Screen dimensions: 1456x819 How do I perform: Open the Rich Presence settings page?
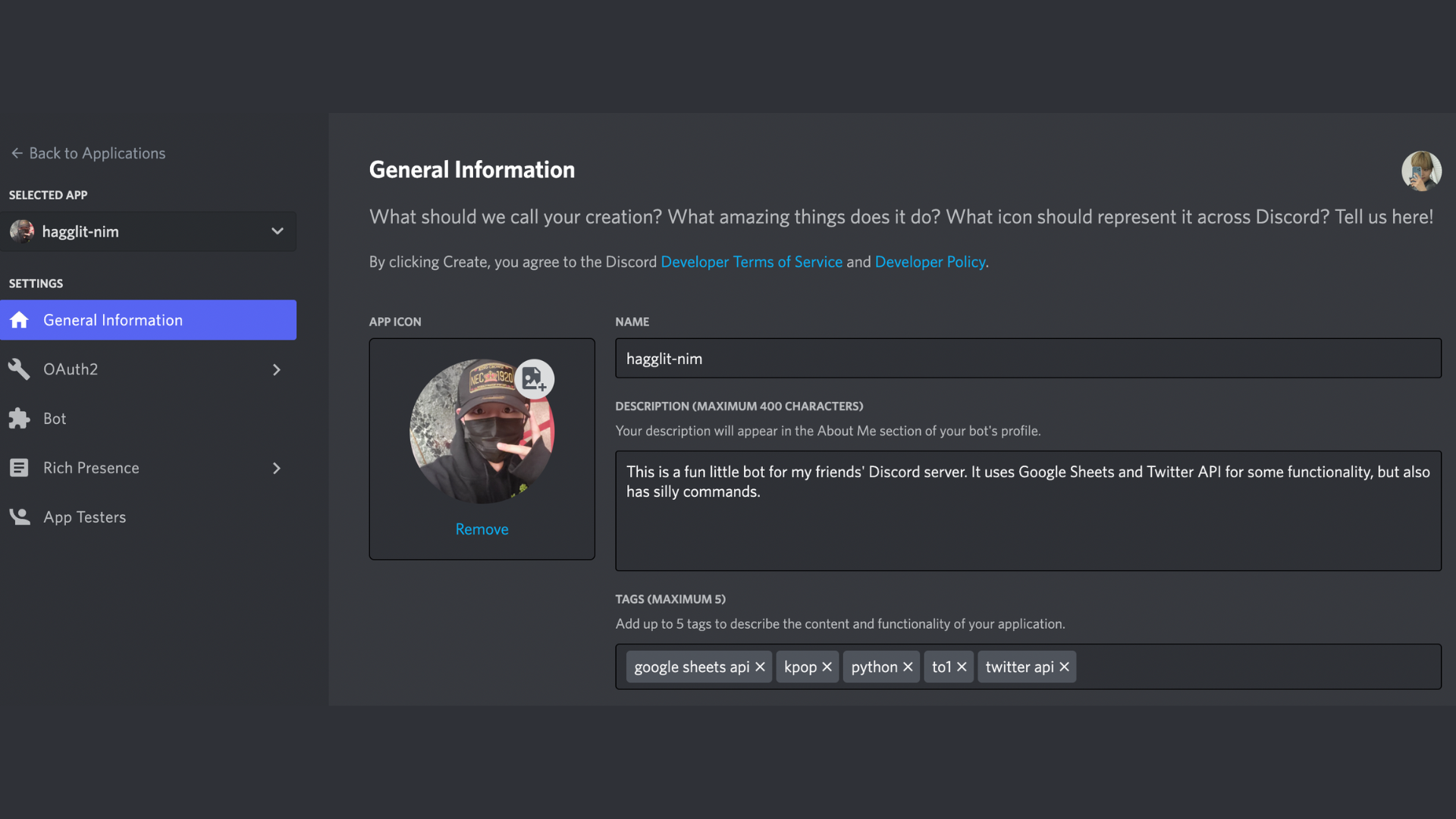click(149, 468)
